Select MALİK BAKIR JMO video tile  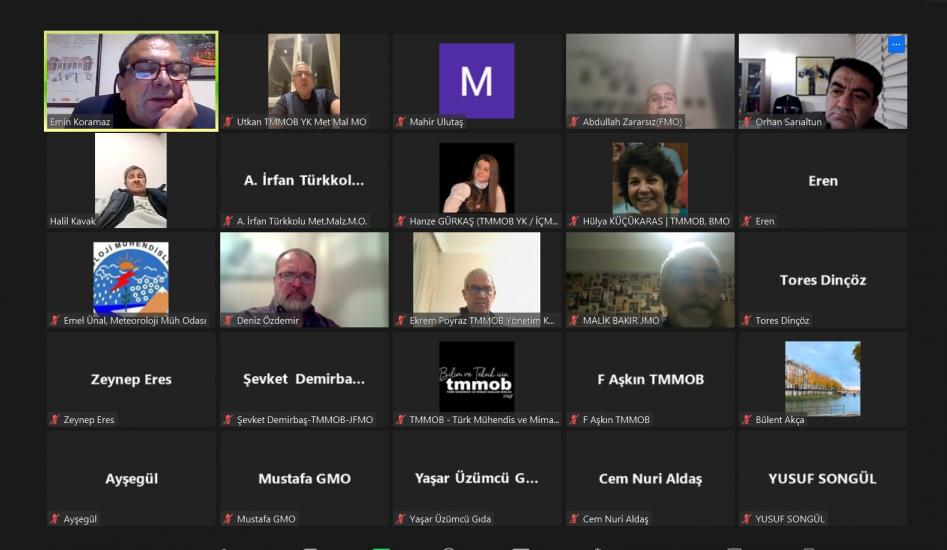point(650,280)
